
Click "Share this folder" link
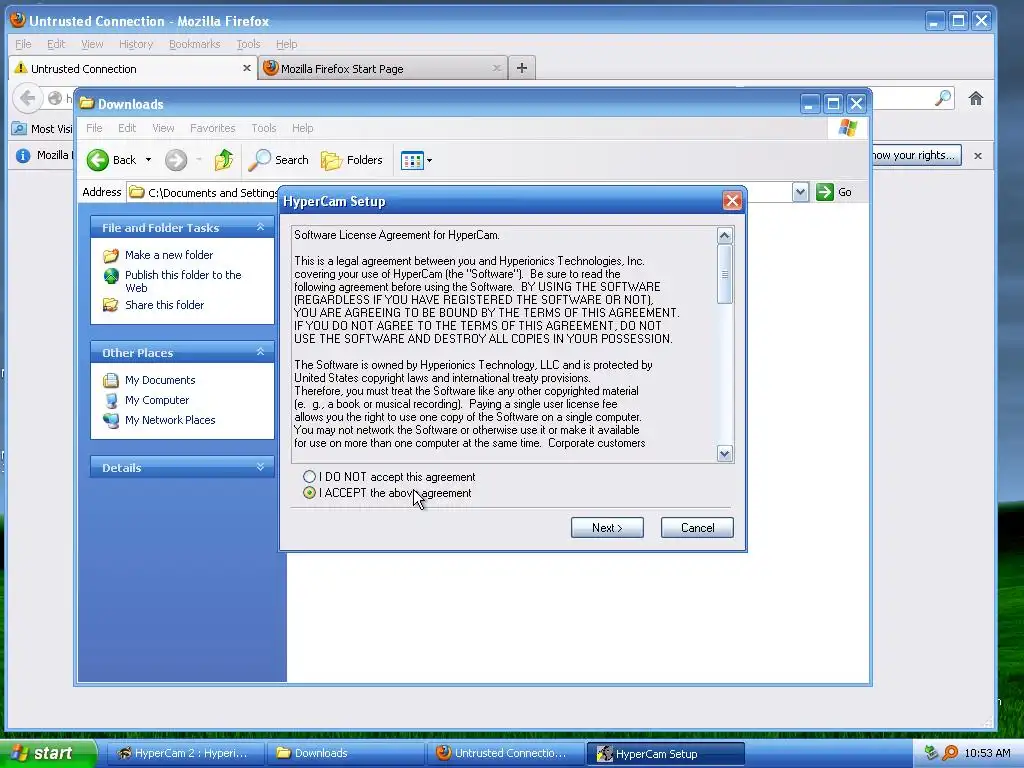(165, 305)
